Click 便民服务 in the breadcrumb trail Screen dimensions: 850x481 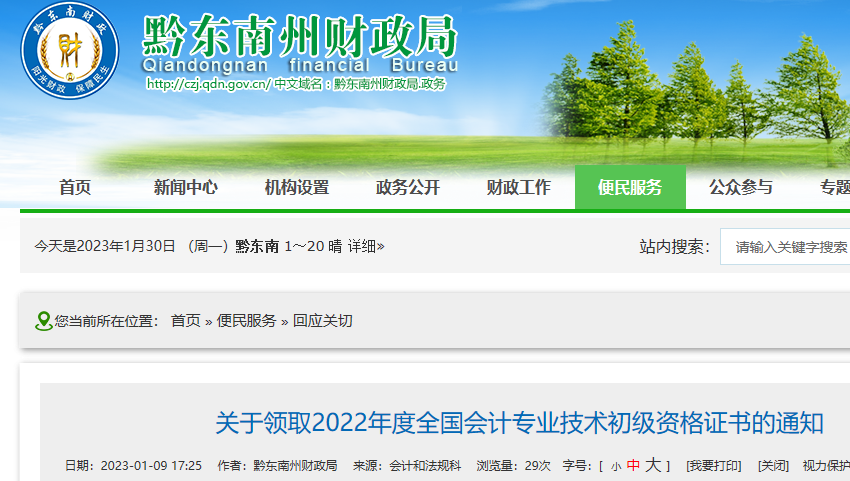click(x=247, y=320)
